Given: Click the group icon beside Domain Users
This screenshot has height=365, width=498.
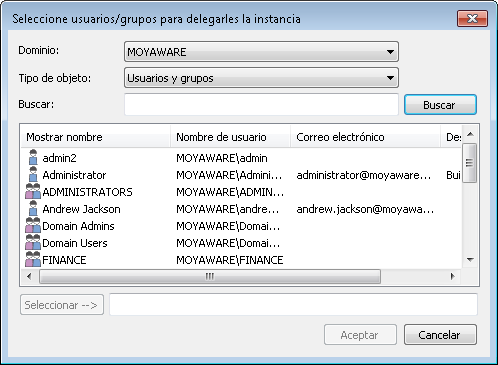Looking at the screenshot, I should (x=33, y=243).
